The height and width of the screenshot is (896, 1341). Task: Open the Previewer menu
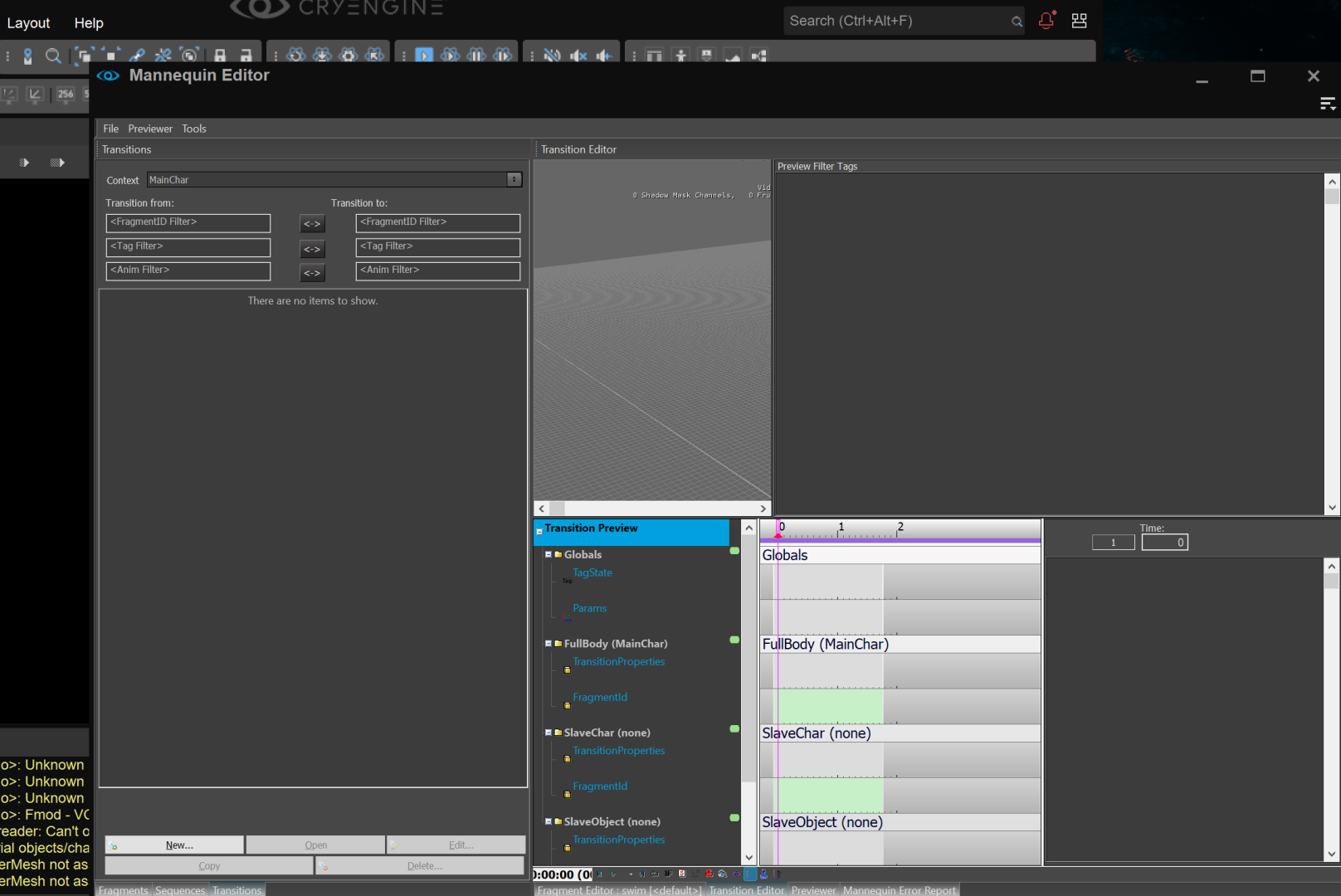[x=150, y=129]
